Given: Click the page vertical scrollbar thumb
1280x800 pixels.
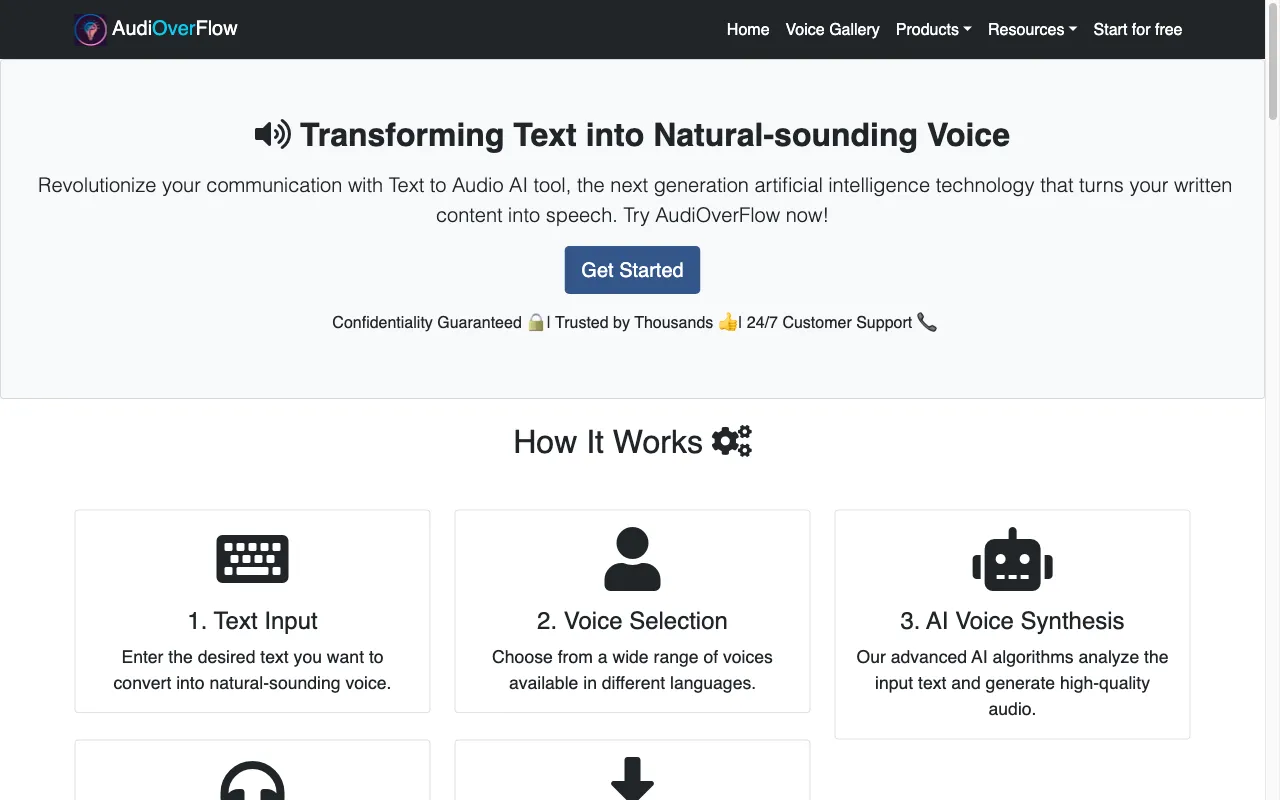Looking at the screenshot, I should click(1273, 60).
